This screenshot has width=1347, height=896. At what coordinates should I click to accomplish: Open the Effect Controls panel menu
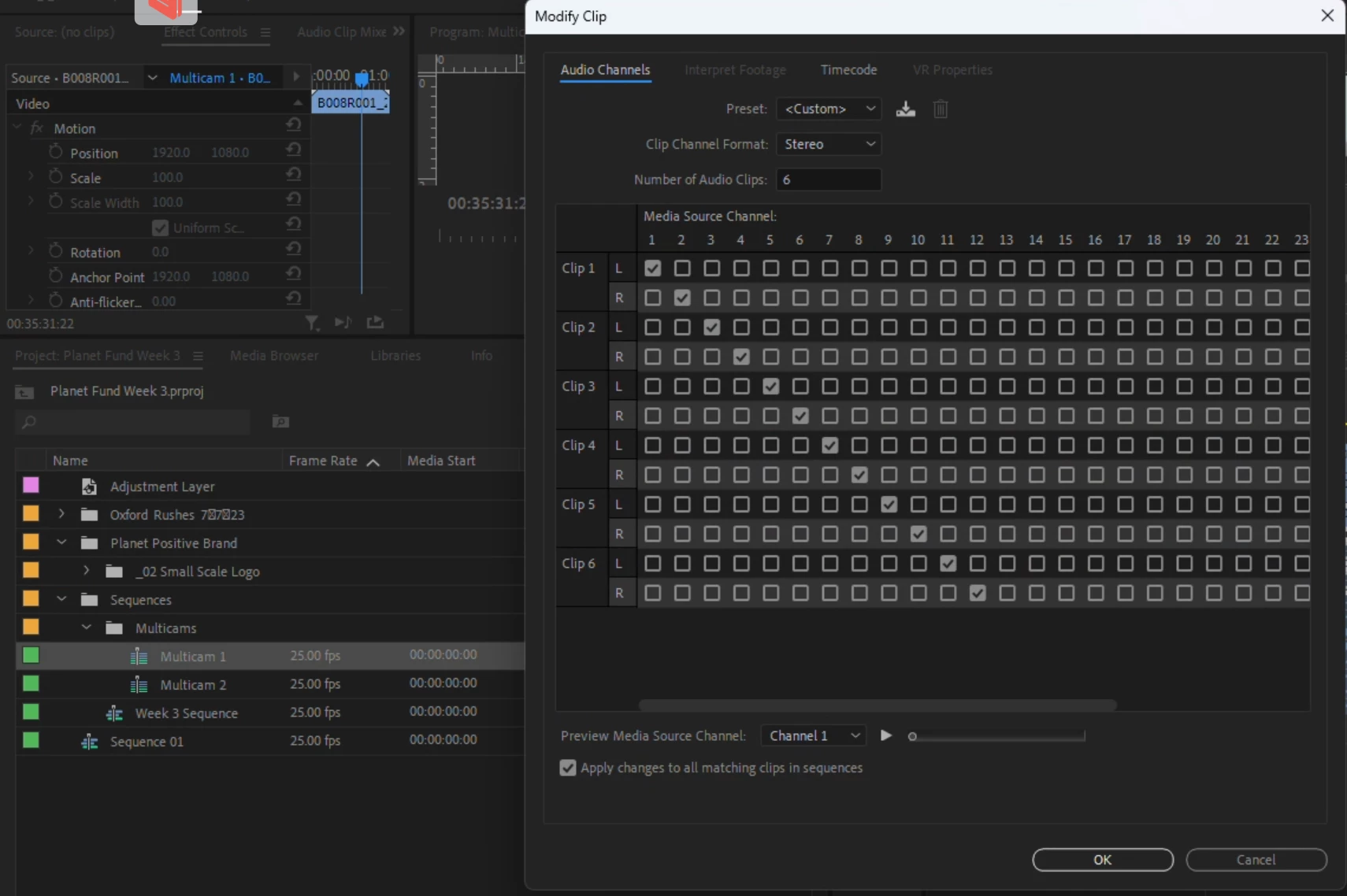point(265,32)
